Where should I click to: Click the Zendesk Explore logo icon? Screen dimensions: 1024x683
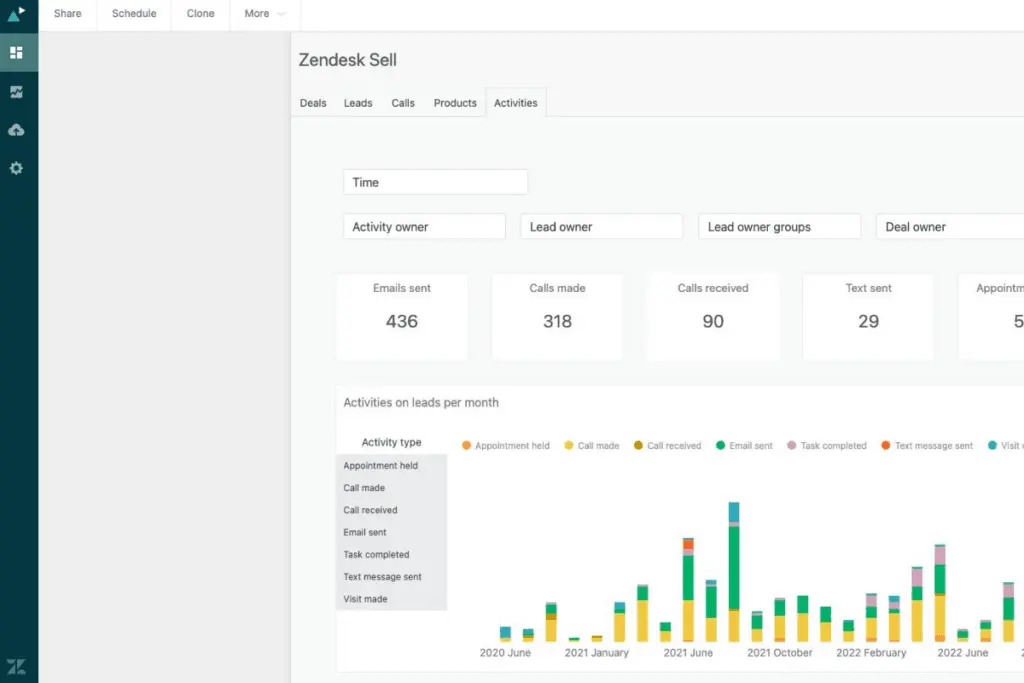click(x=16, y=14)
